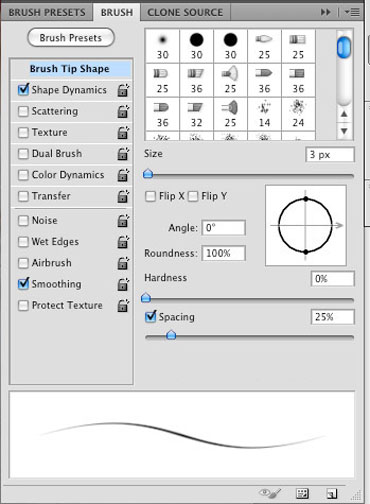This screenshot has width=370, height=504.
Task: Enable the Wet Edges checkbox
Action: pyautogui.click(x=23, y=242)
